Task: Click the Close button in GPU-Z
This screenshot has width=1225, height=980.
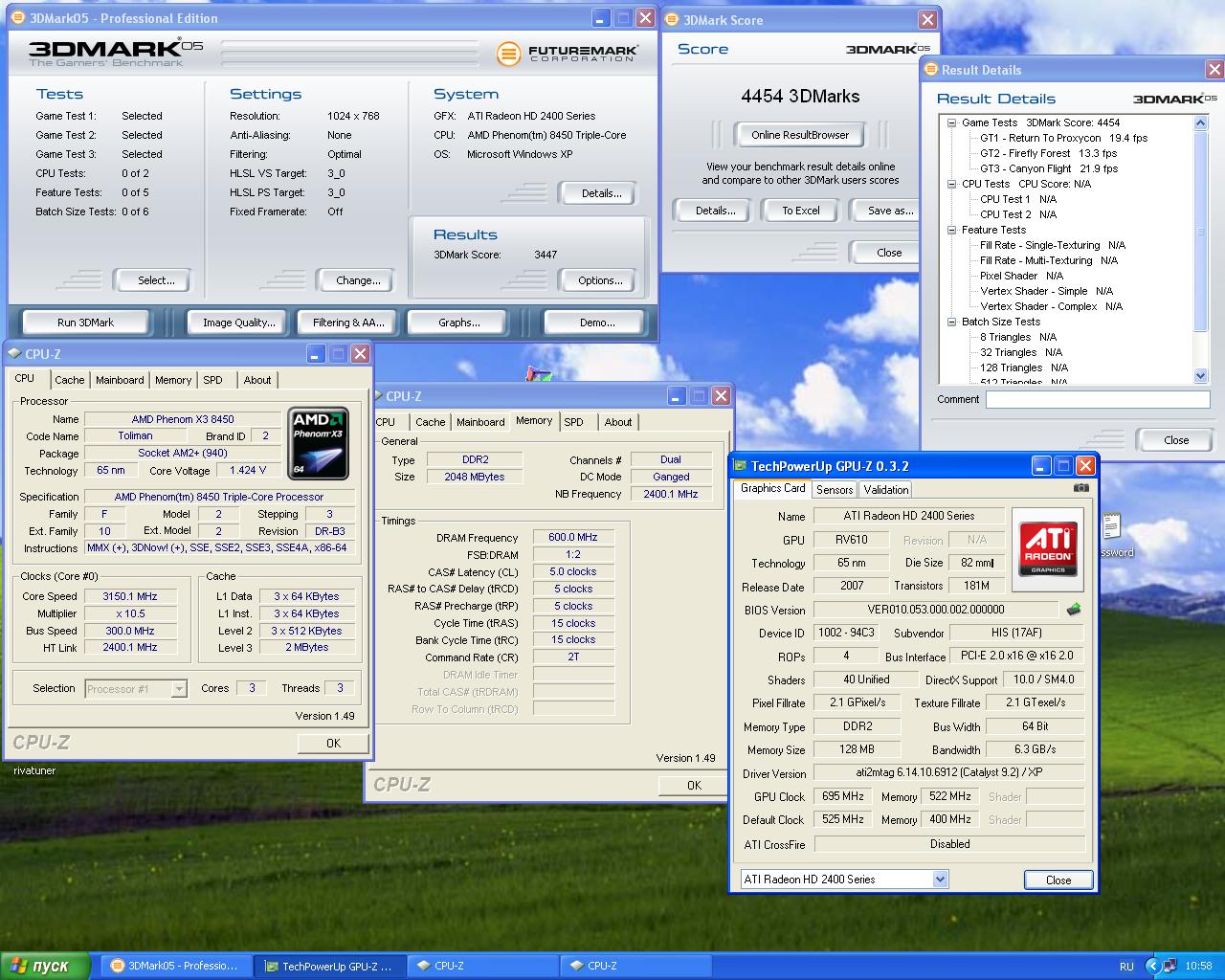Action: coord(1058,880)
